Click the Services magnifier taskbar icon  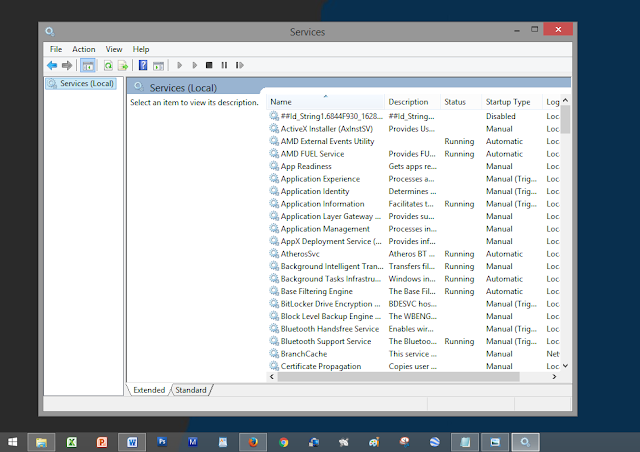point(525,442)
